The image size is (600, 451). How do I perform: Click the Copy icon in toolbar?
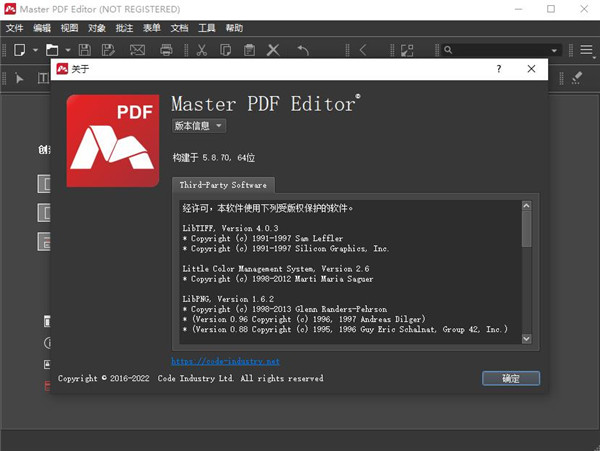(225, 50)
